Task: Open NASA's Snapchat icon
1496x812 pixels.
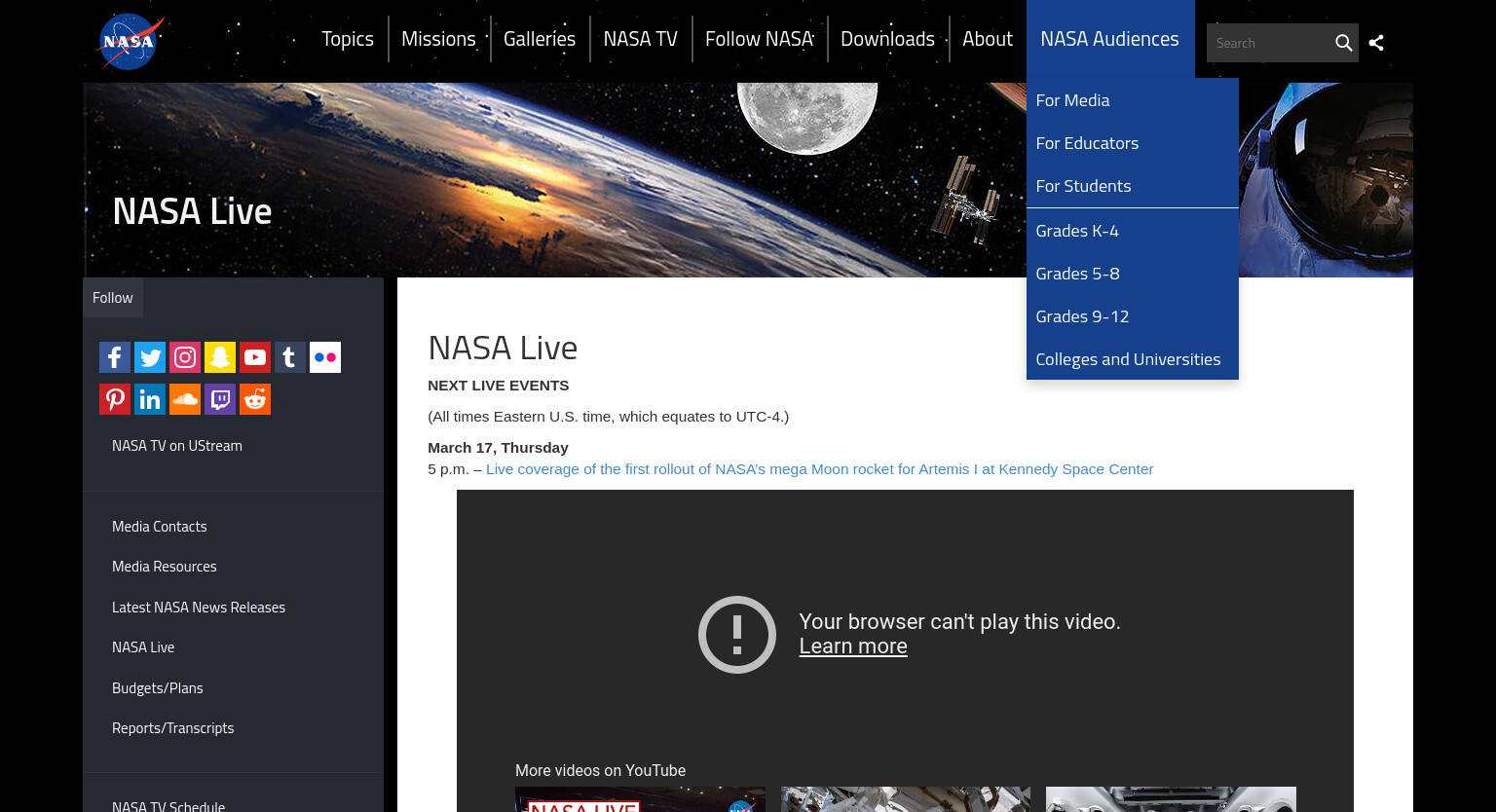Action: pyautogui.click(x=220, y=357)
